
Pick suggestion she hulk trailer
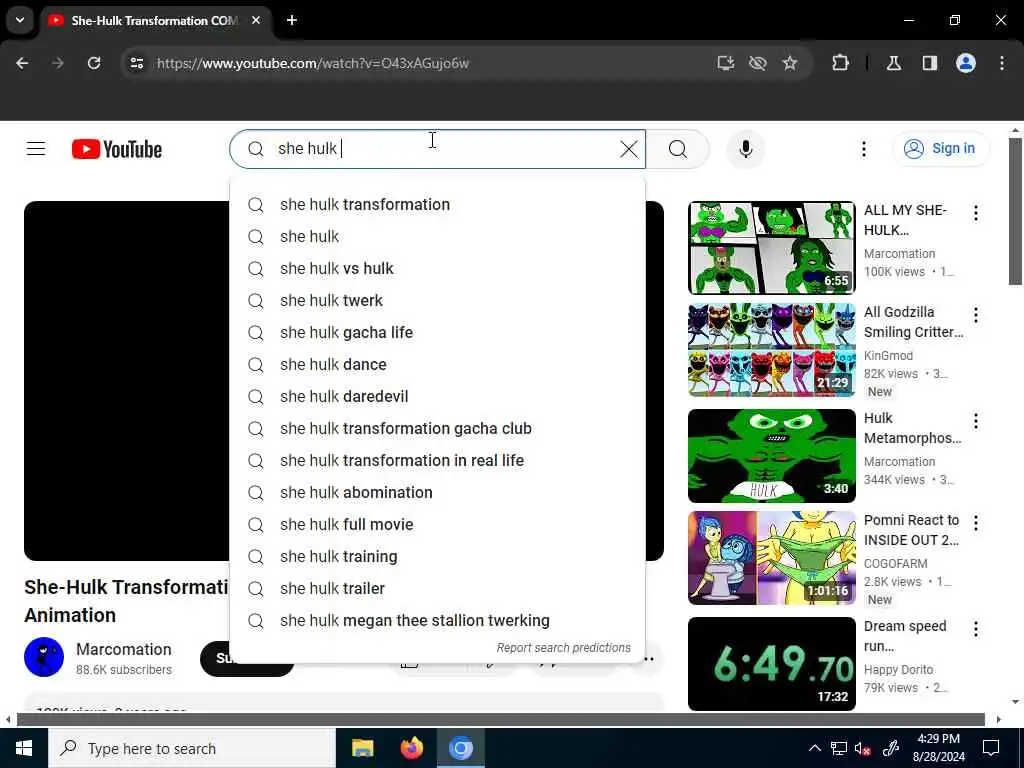pos(438,588)
